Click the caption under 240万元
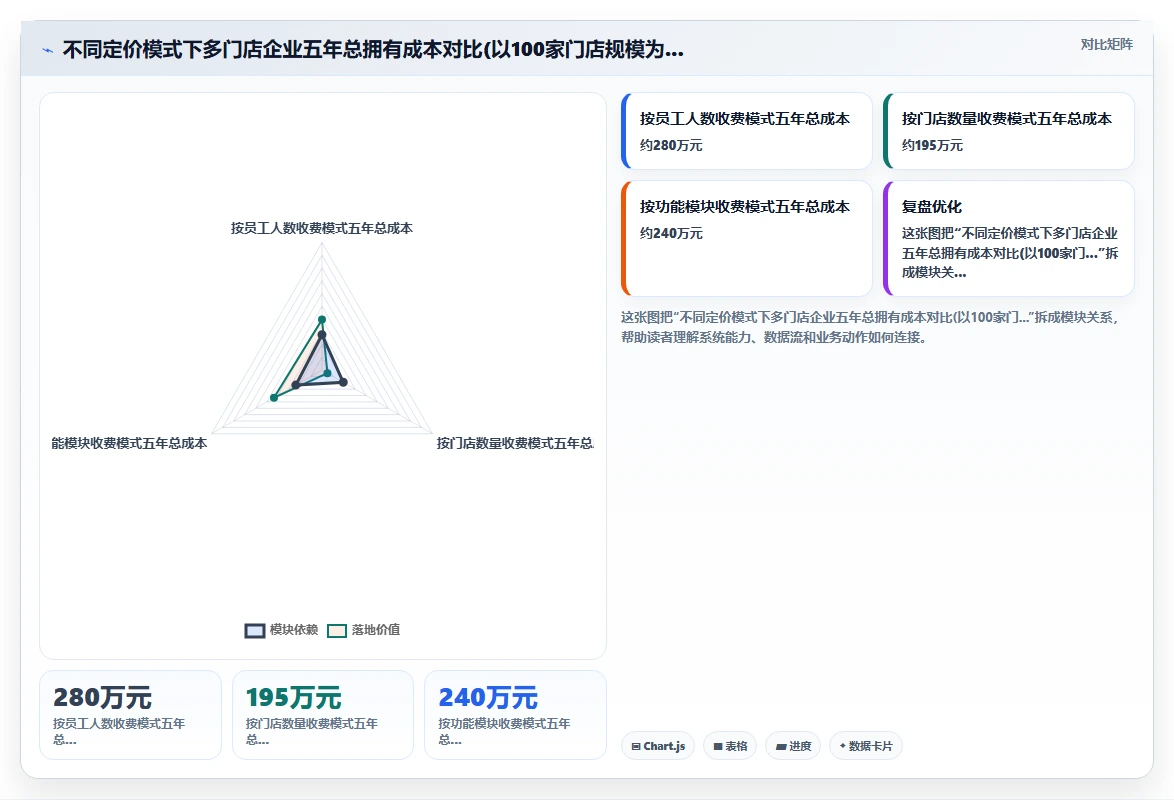Viewport: 1174px width, 800px height. tap(504, 731)
